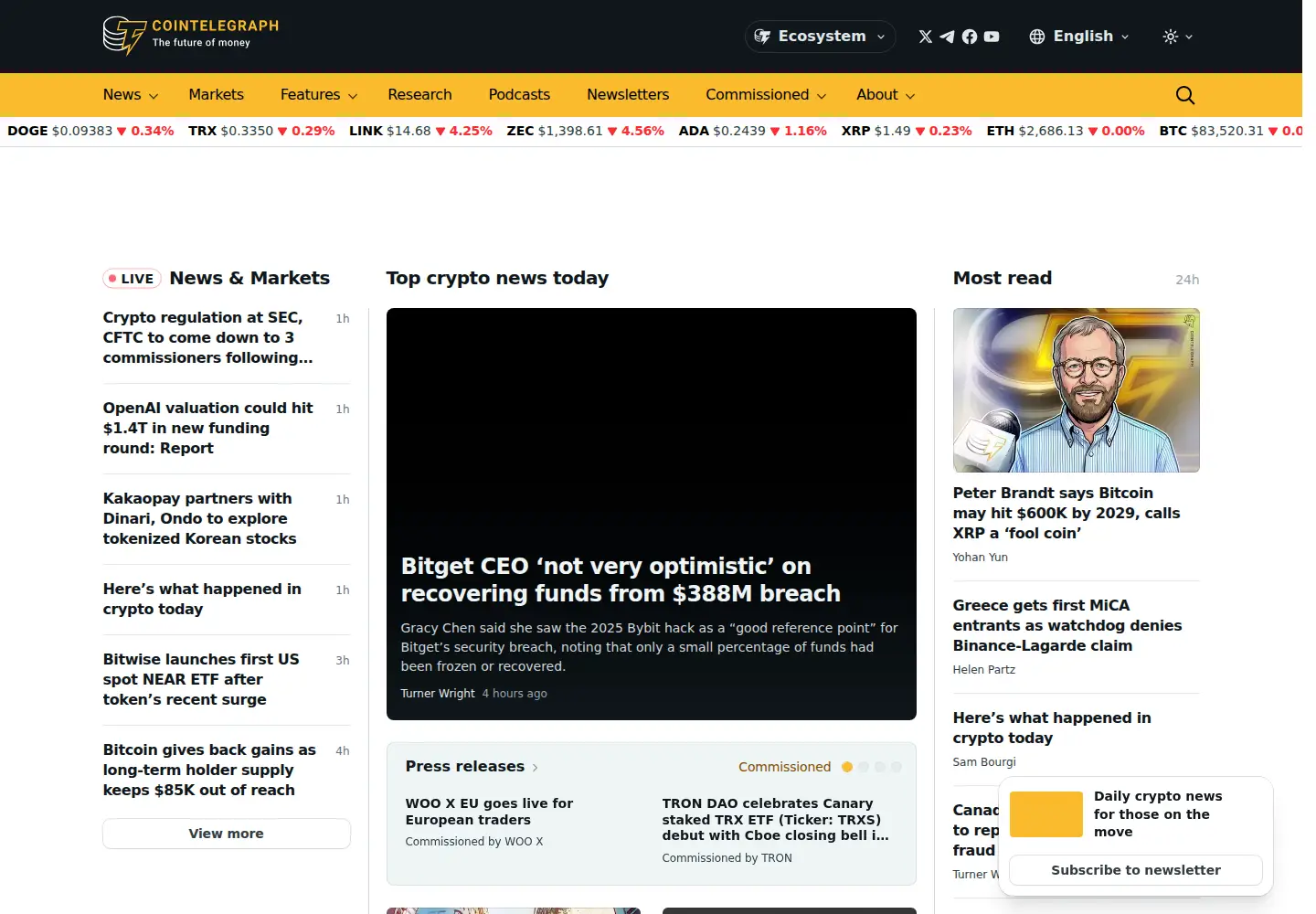
Task: Open Bitwise launches NEAR ETF article
Action: click(x=201, y=679)
